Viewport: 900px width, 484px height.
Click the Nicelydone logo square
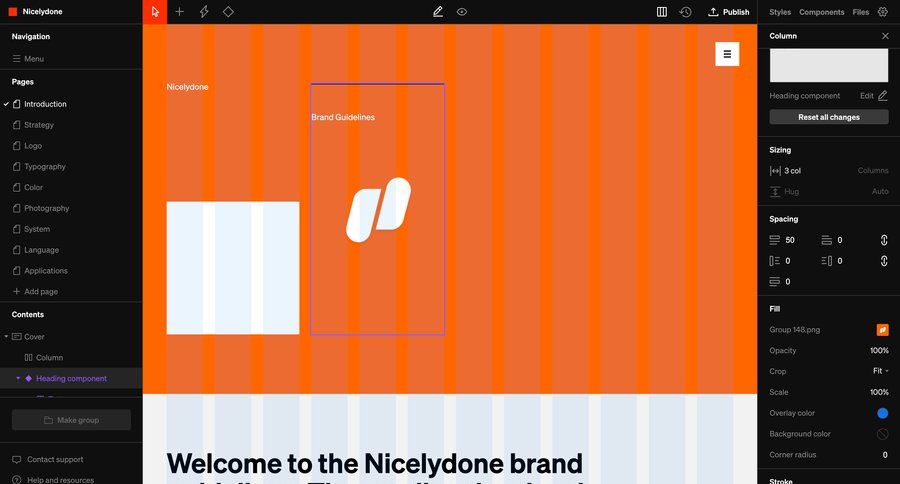click(13, 11)
